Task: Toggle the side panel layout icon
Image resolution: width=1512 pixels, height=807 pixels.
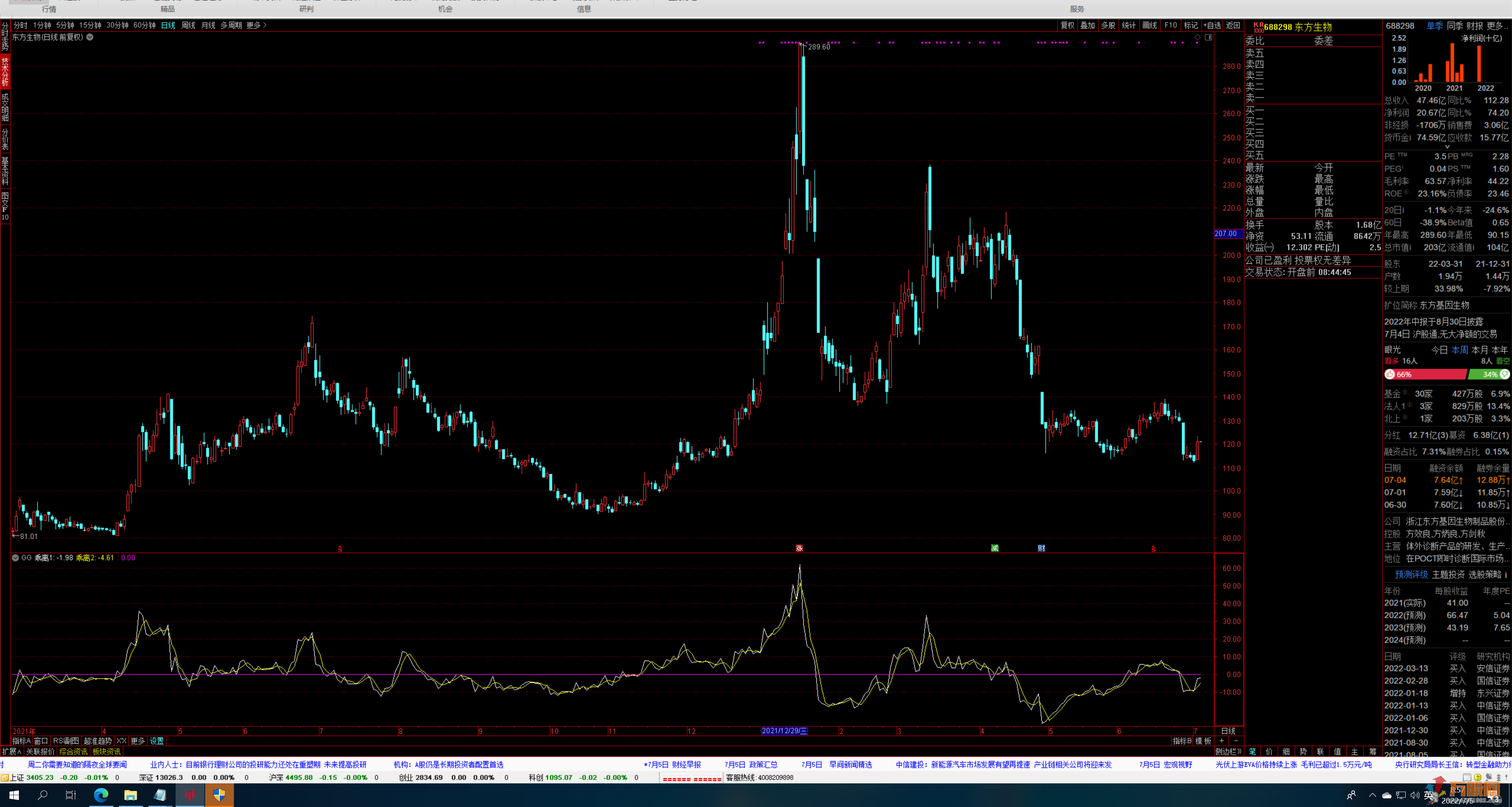Action: [x=1208, y=37]
